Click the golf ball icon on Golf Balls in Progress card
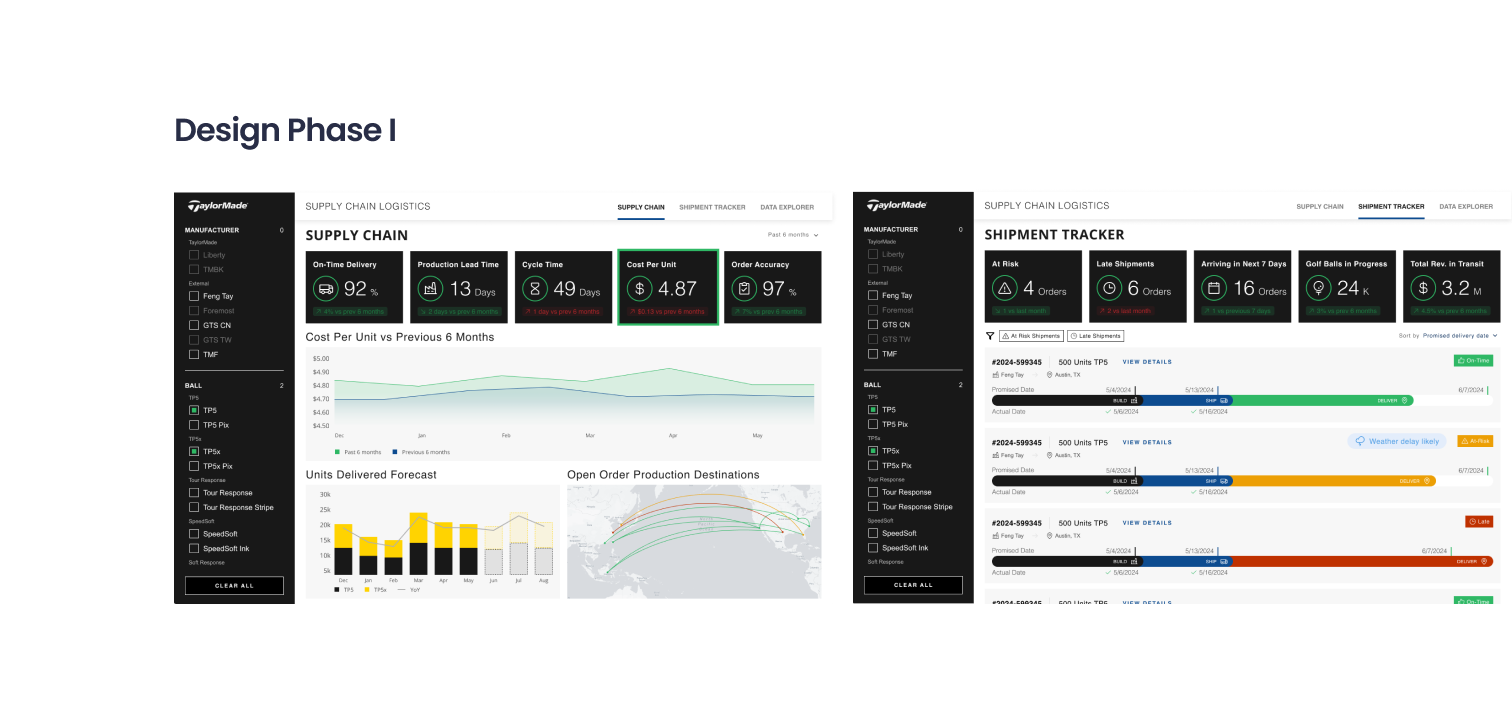Screen dimensions: 1512x709 tap(1318, 288)
